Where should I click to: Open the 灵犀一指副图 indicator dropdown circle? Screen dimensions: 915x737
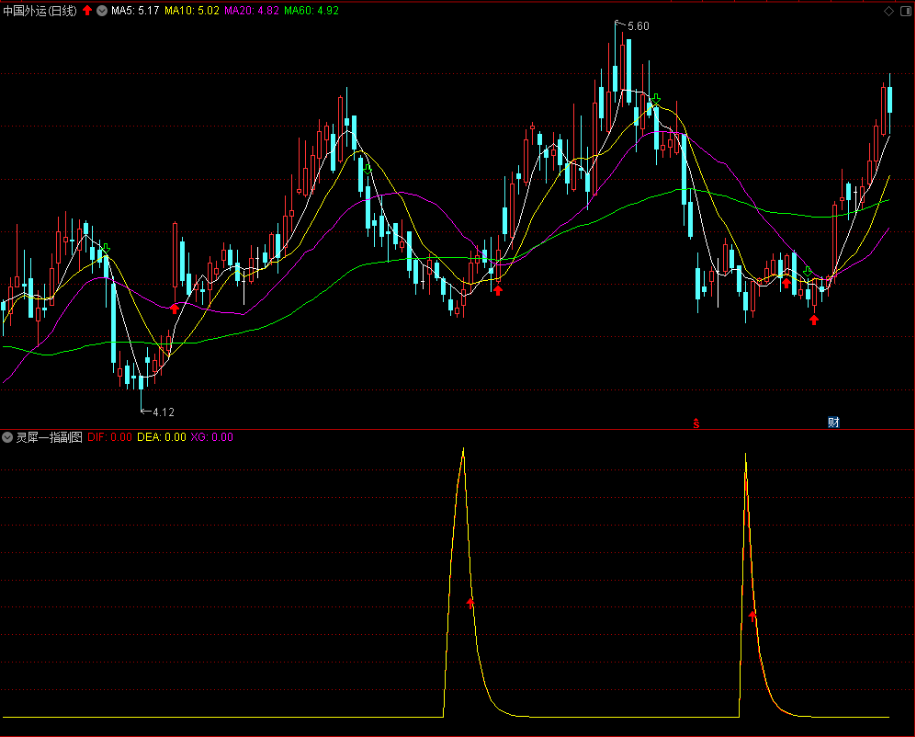point(7,437)
